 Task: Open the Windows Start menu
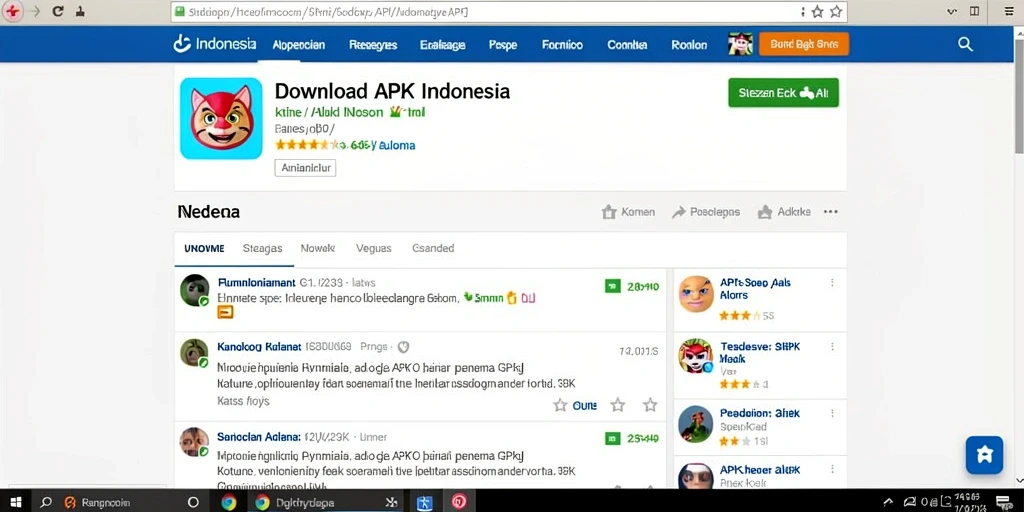click(x=16, y=502)
